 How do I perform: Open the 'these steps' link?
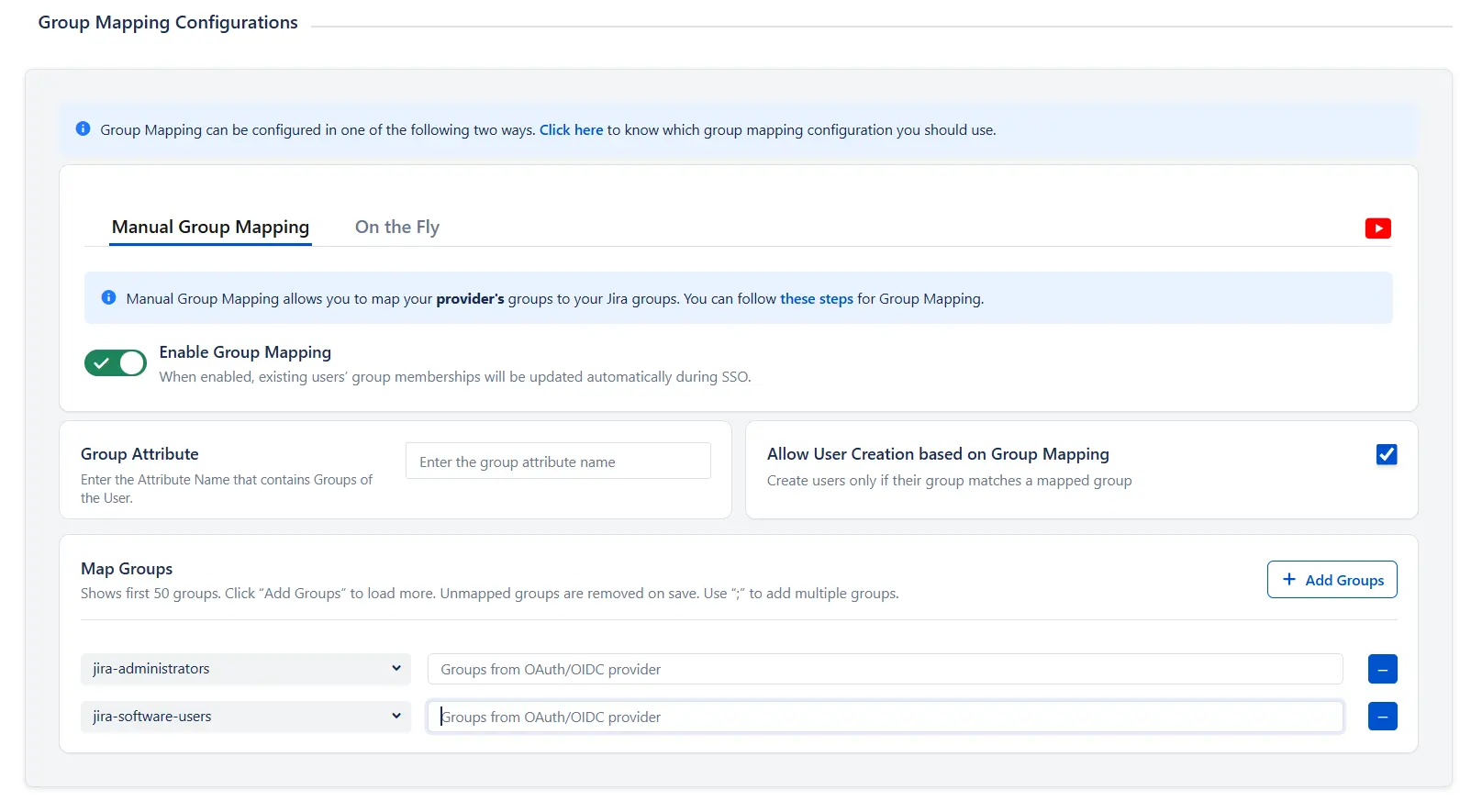coord(817,298)
